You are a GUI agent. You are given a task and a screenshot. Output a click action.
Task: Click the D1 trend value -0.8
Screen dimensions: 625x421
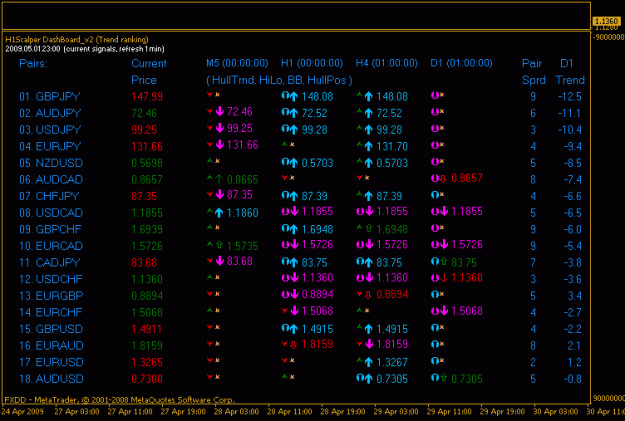click(x=572, y=379)
